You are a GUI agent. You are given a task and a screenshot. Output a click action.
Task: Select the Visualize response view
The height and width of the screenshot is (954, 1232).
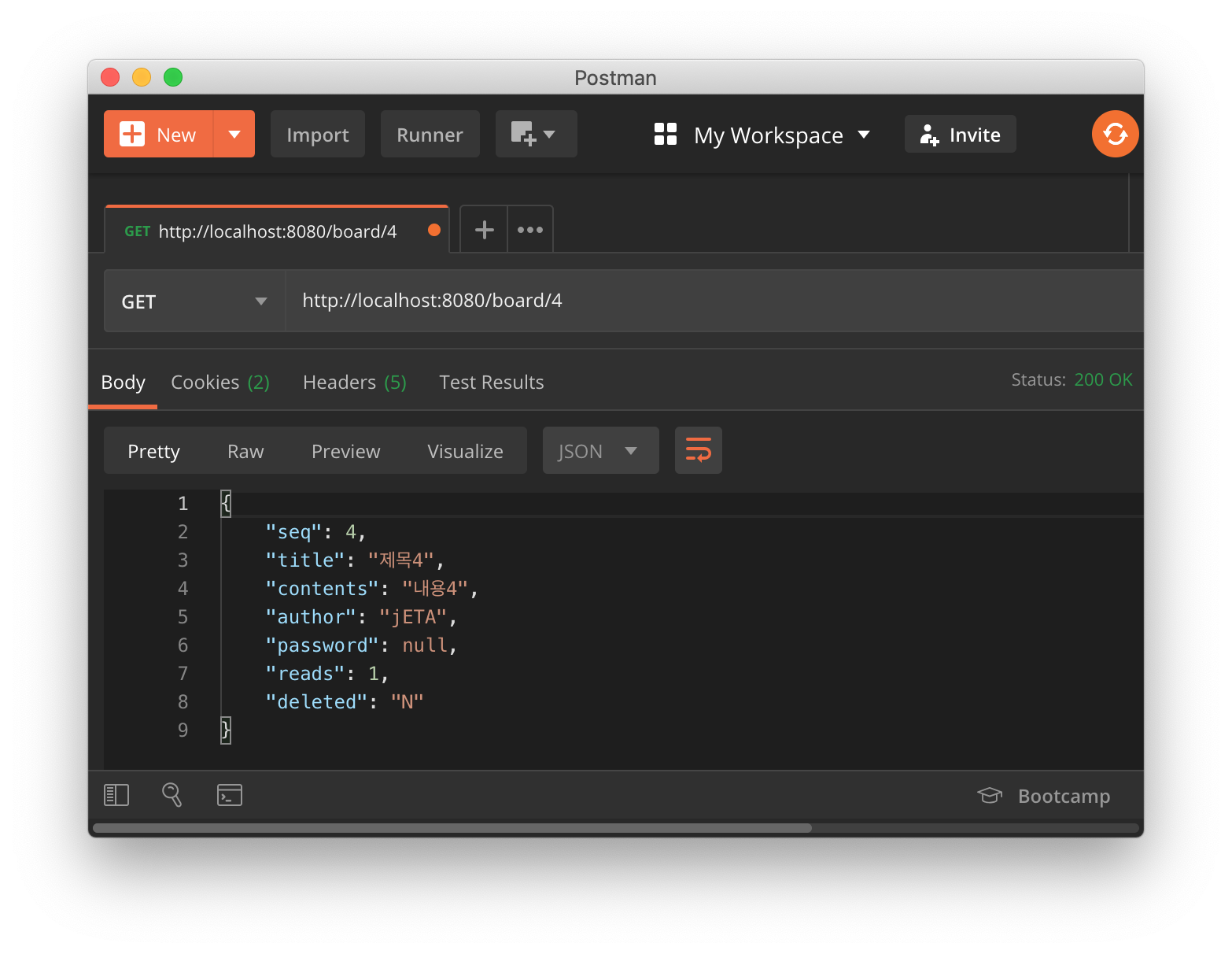(x=465, y=451)
